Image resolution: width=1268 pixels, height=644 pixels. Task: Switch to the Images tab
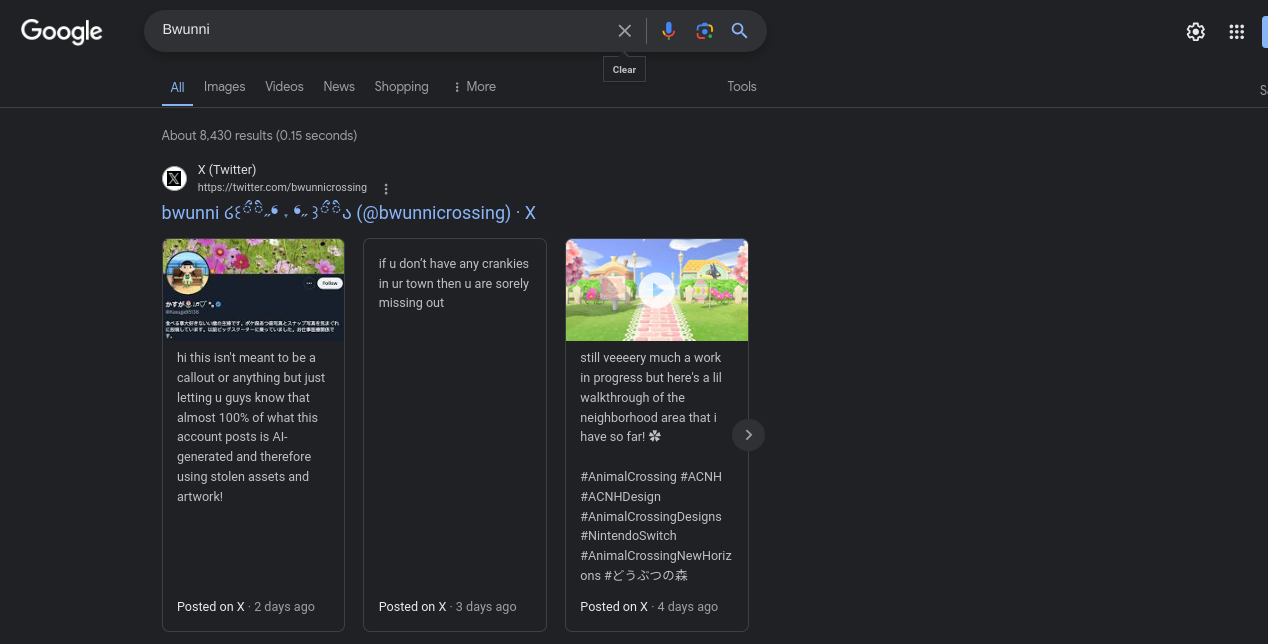tap(225, 87)
